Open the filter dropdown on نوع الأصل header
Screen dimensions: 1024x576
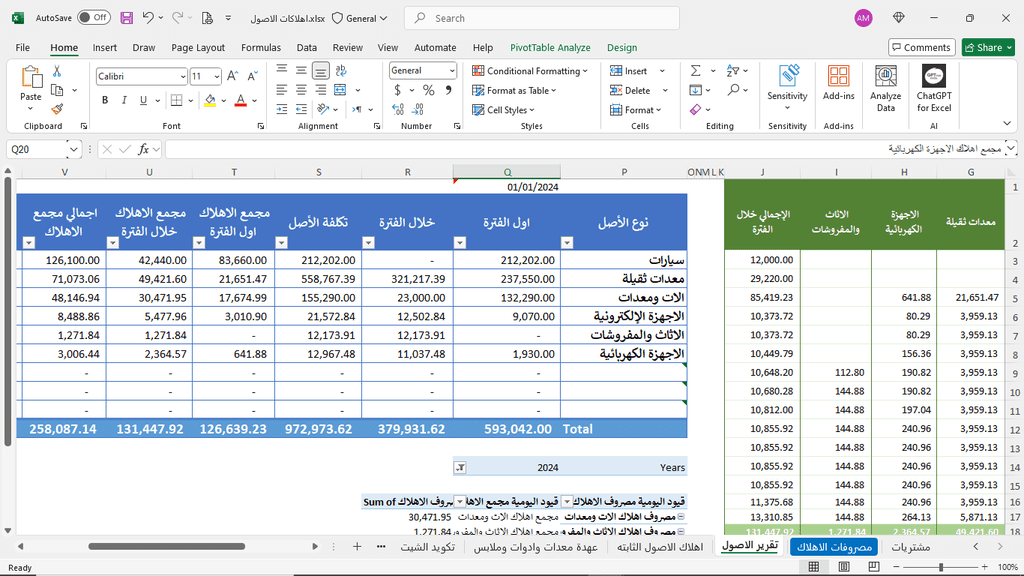point(567,242)
